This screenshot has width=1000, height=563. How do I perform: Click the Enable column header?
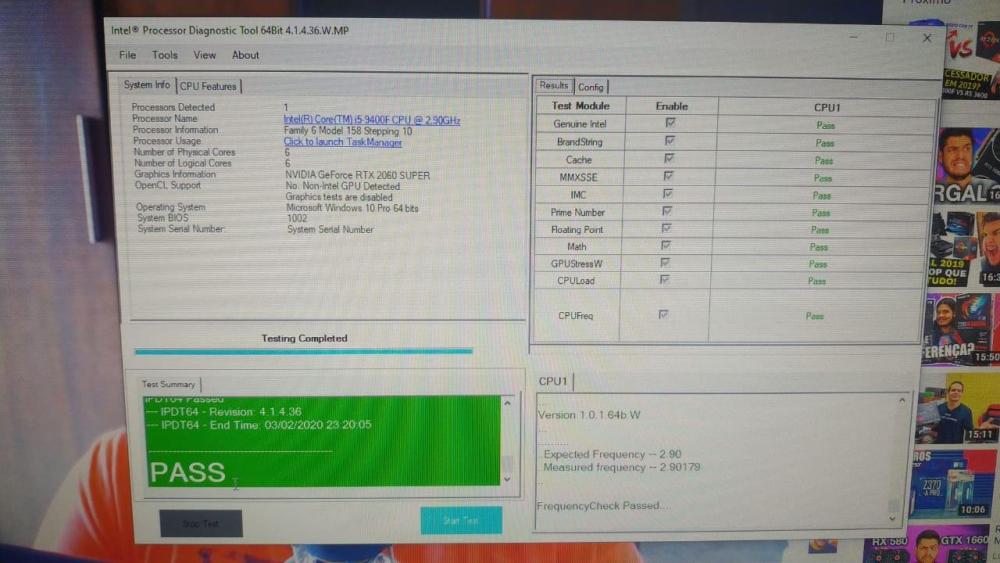[672, 106]
